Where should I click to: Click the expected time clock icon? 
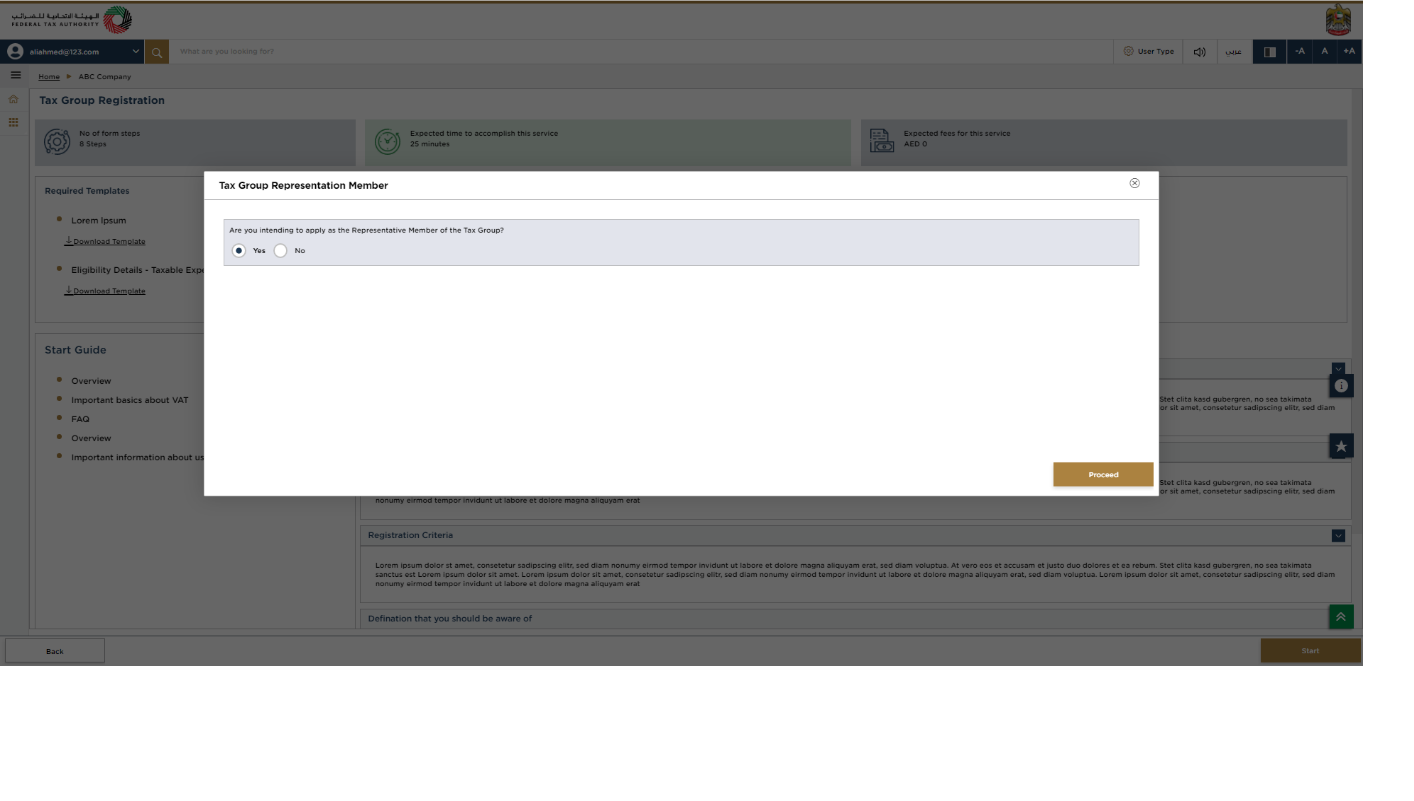pyautogui.click(x=387, y=142)
